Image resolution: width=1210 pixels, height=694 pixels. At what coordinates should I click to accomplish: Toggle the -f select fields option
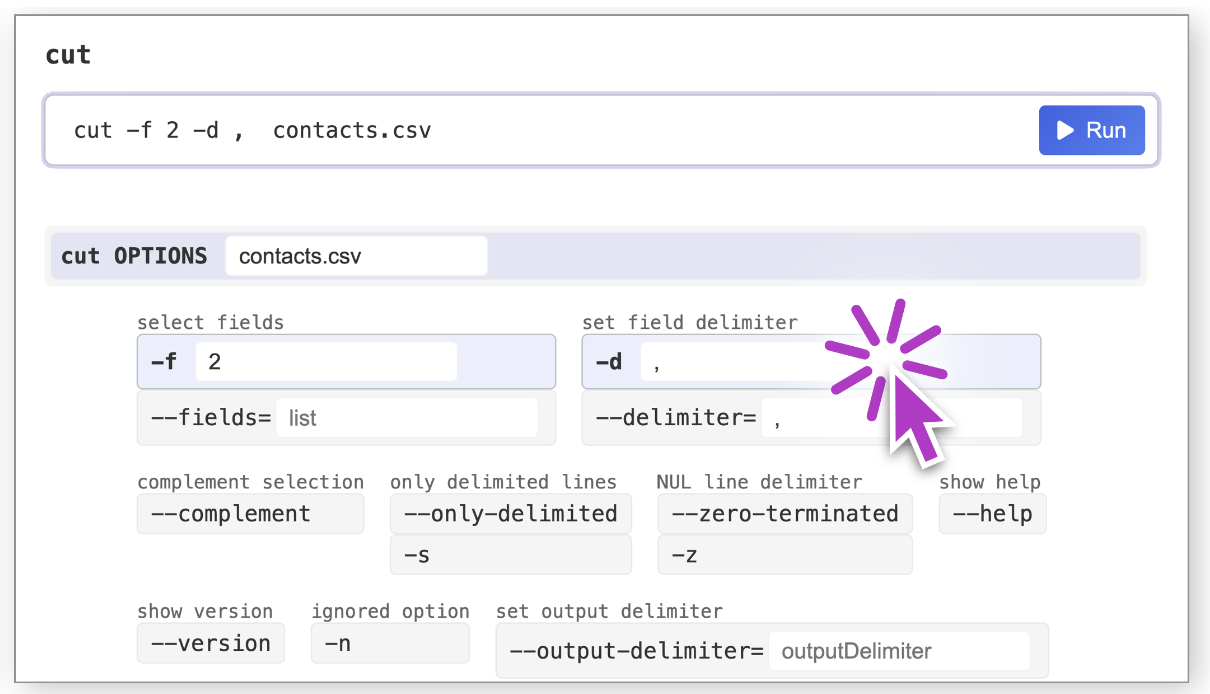click(164, 362)
